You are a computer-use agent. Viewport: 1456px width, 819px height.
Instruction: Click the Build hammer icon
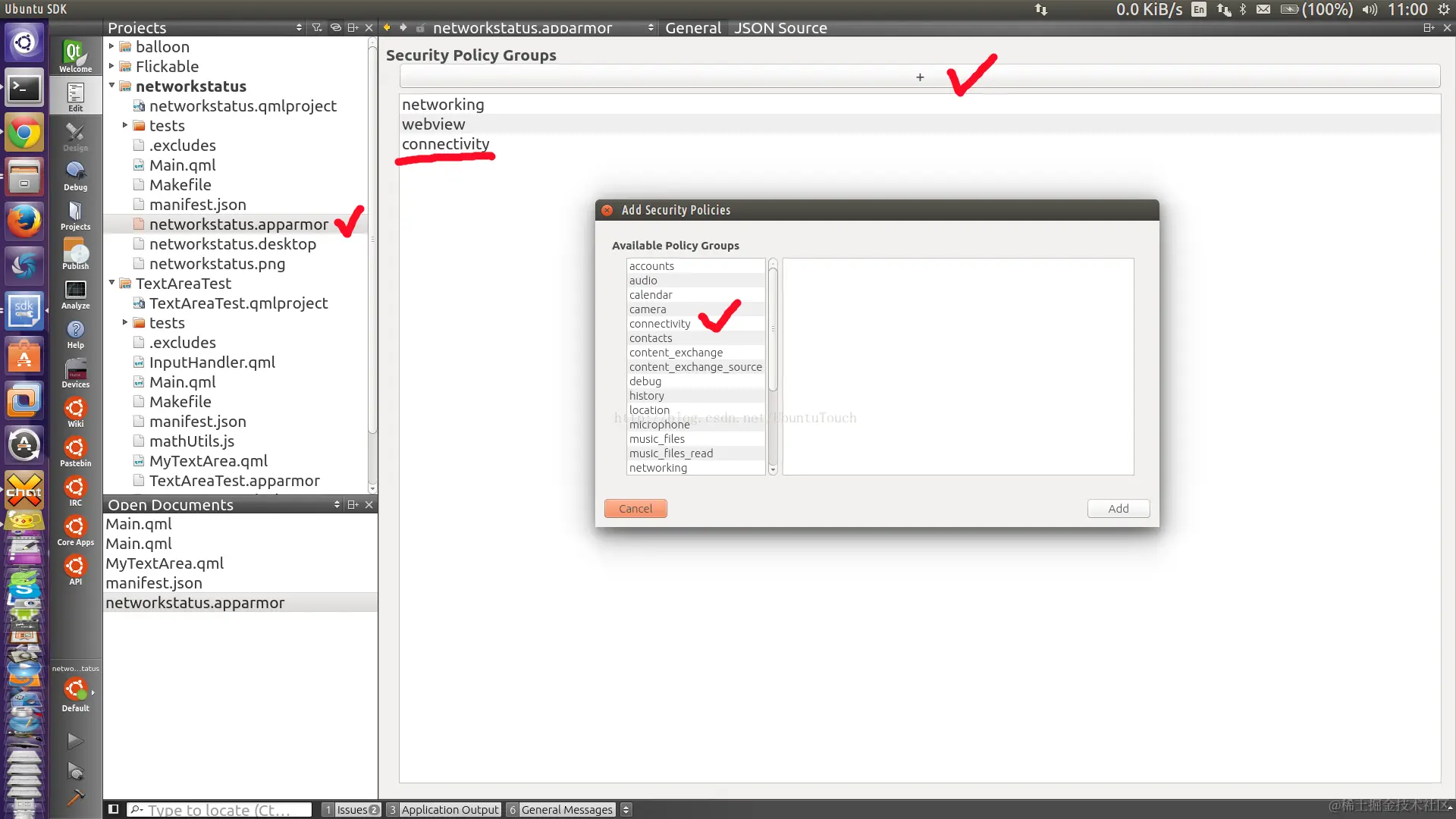pyautogui.click(x=75, y=797)
